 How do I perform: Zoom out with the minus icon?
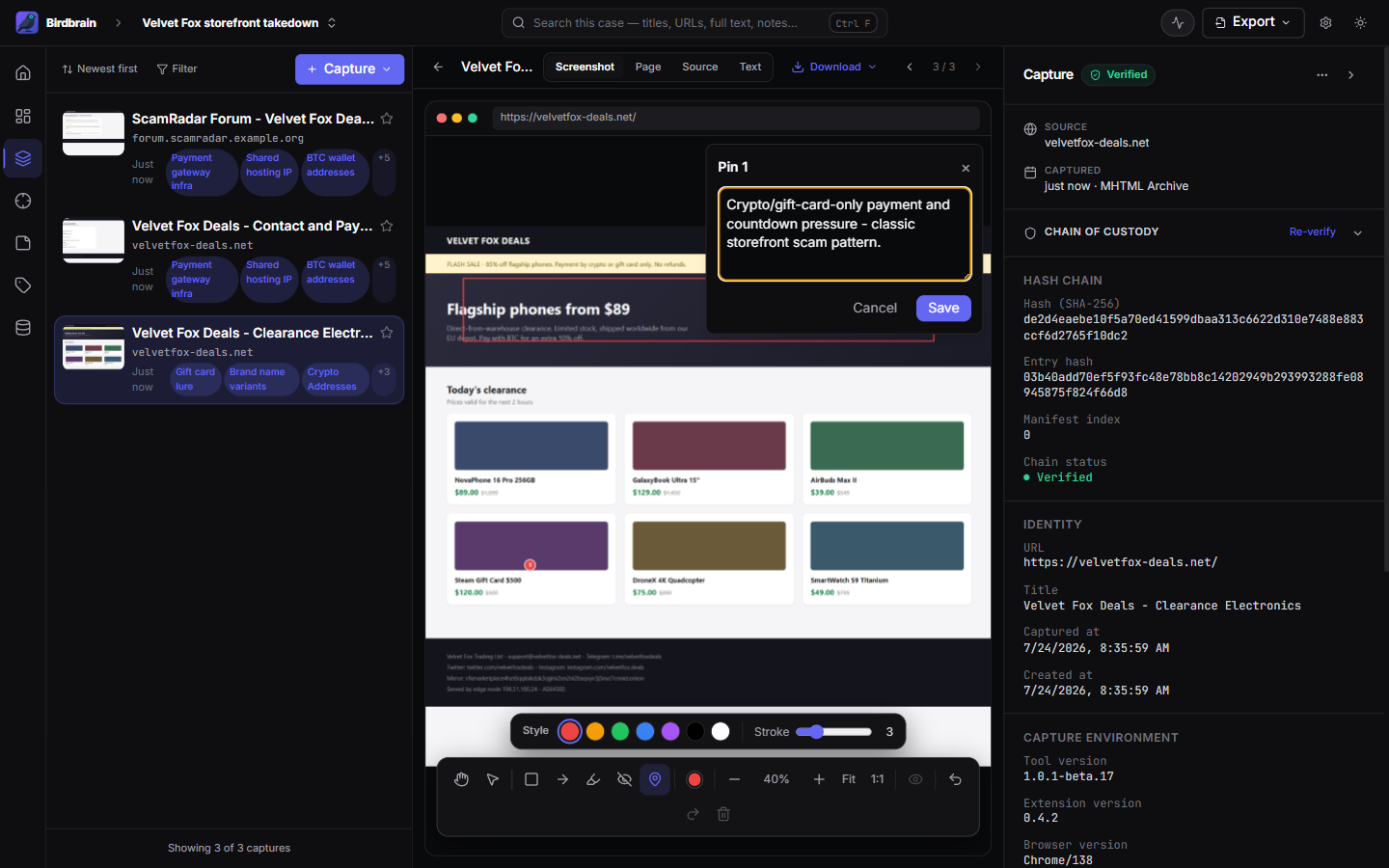[x=734, y=779]
